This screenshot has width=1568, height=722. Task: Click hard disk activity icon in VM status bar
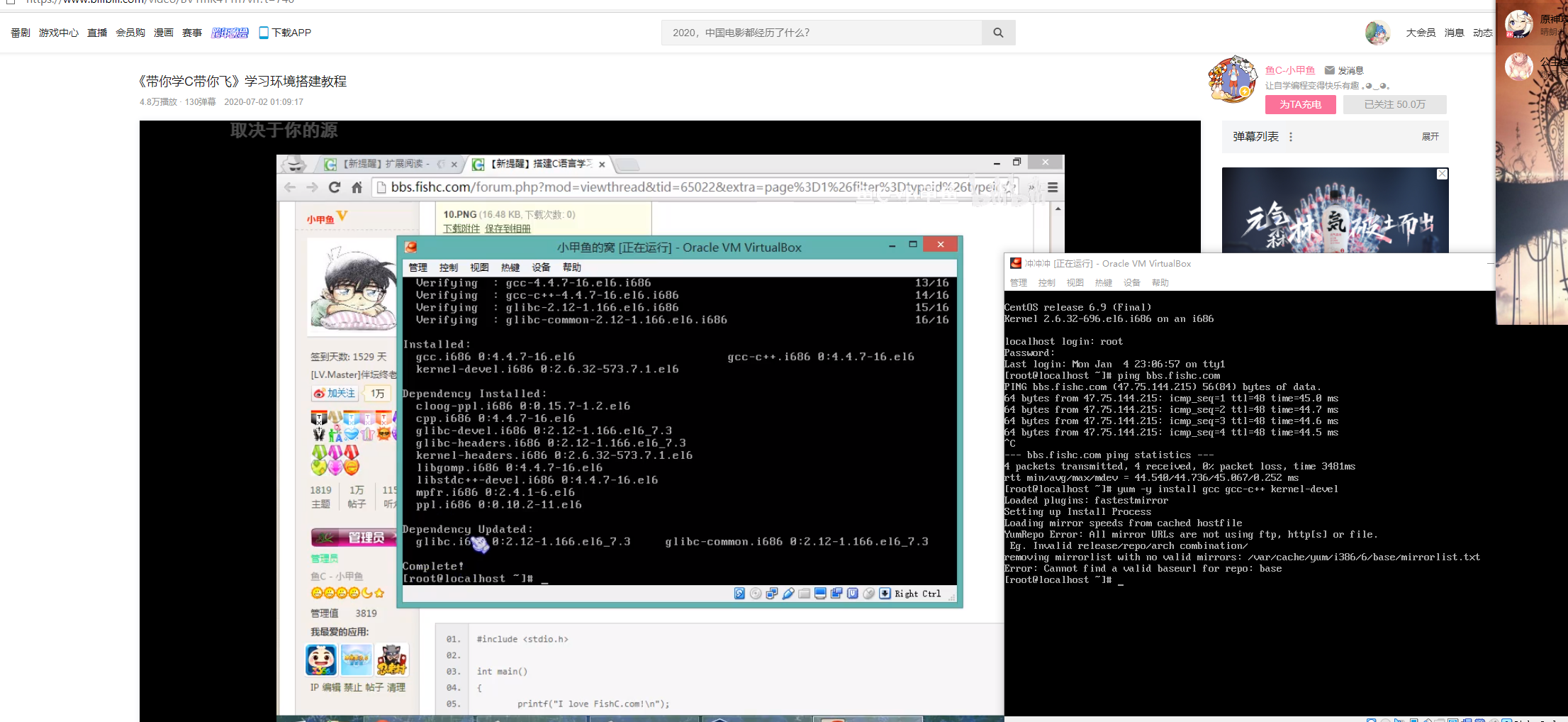point(739,594)
